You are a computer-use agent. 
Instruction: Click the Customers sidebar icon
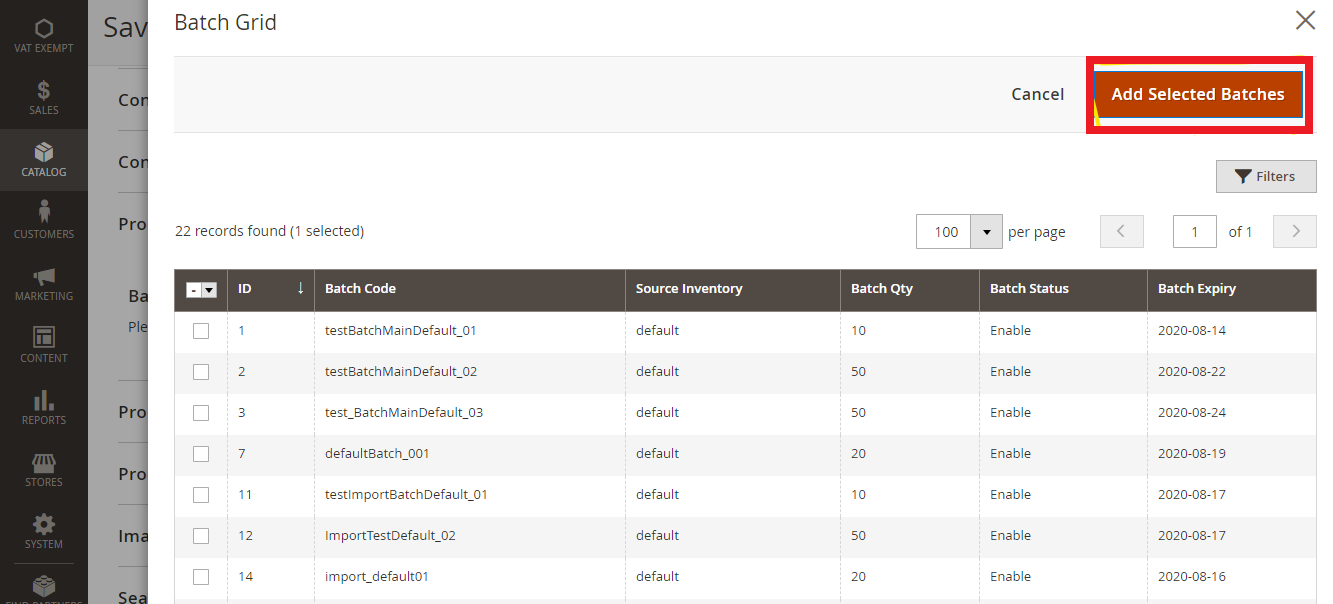click(44, 221)
